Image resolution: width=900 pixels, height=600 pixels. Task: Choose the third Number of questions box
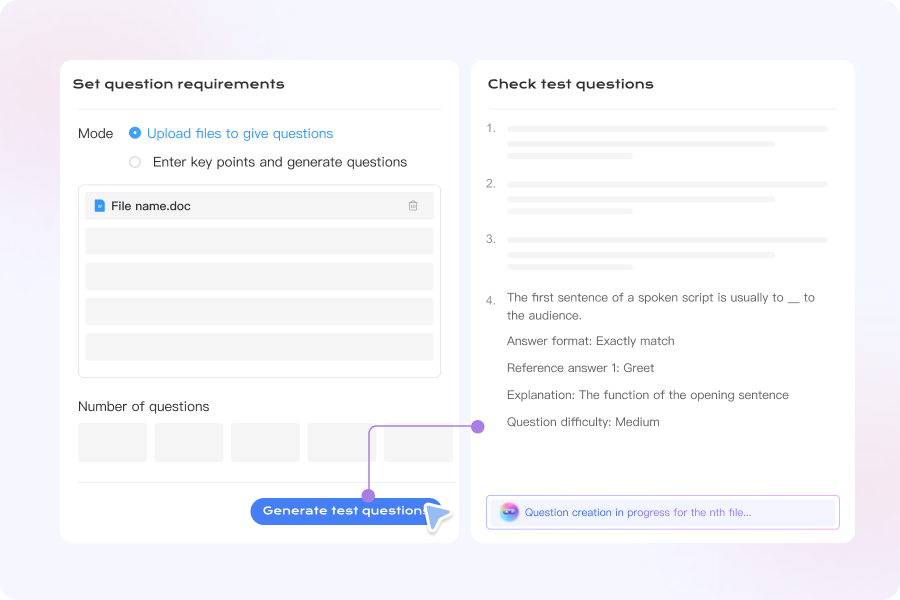pyautogui.click(x=265, y=442)
